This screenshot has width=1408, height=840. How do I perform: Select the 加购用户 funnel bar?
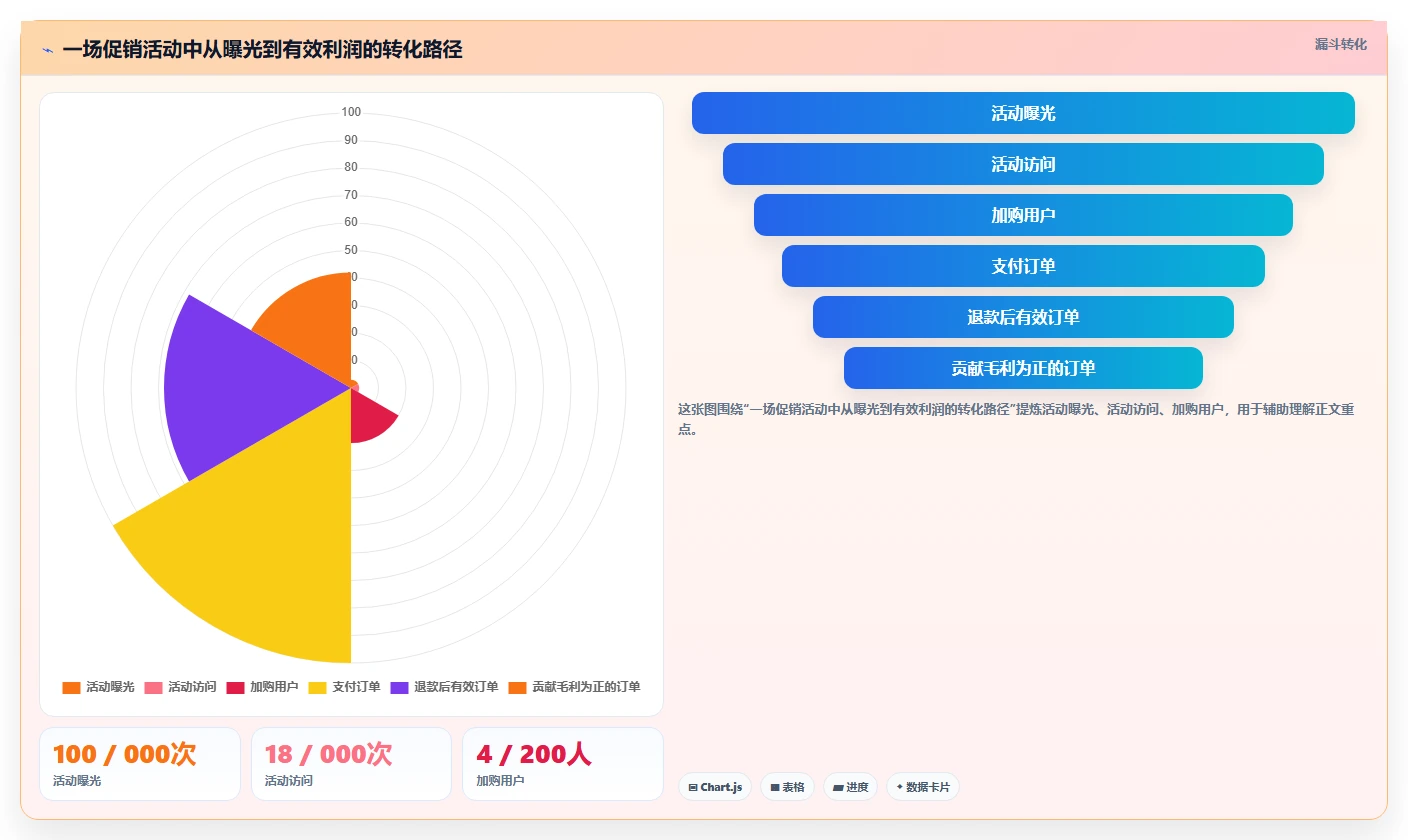pyautogui.click(x=1023, y=215)
